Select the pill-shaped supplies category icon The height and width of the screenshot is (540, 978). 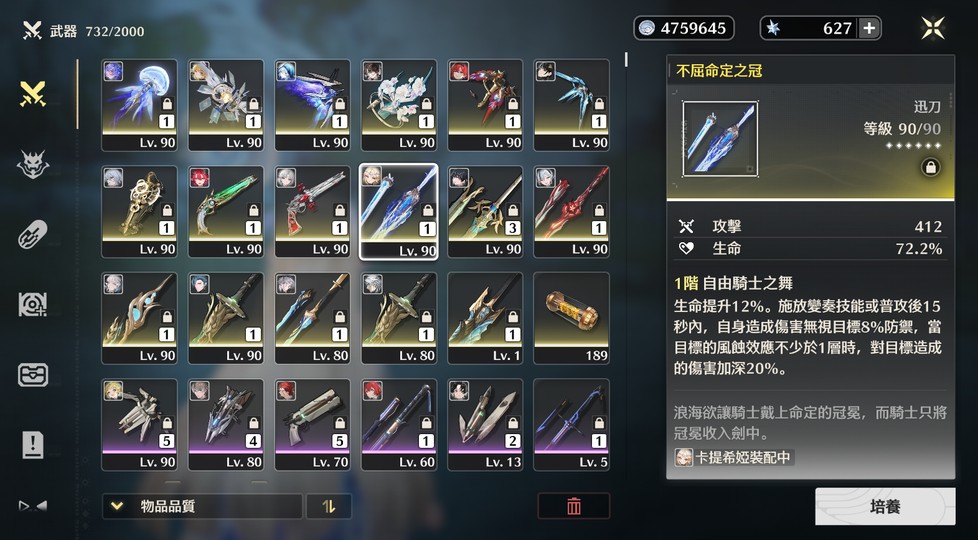(33, 235)
